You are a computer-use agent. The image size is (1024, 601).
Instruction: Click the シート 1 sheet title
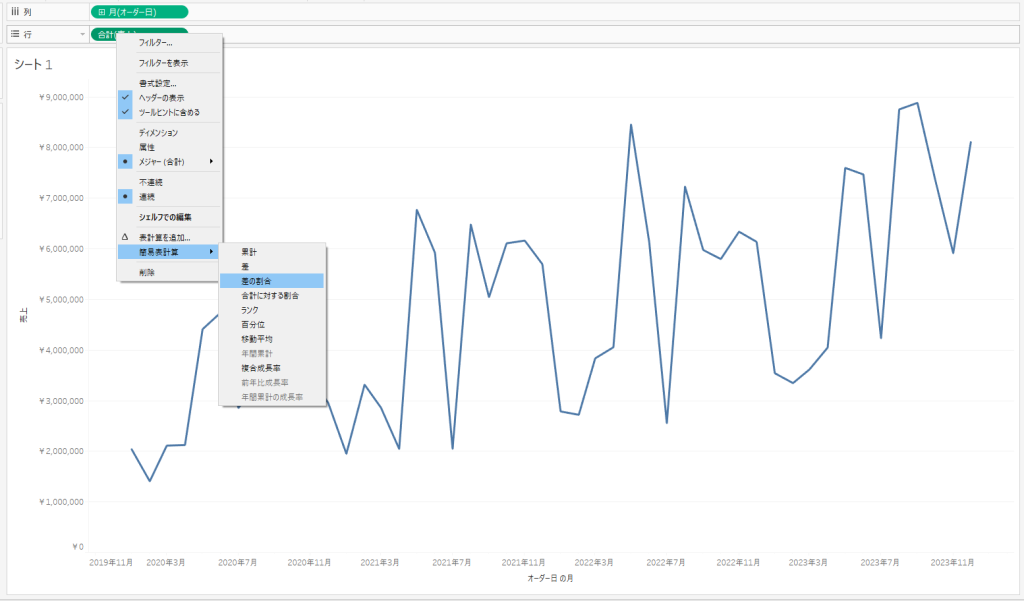click(x=33, y=64)
